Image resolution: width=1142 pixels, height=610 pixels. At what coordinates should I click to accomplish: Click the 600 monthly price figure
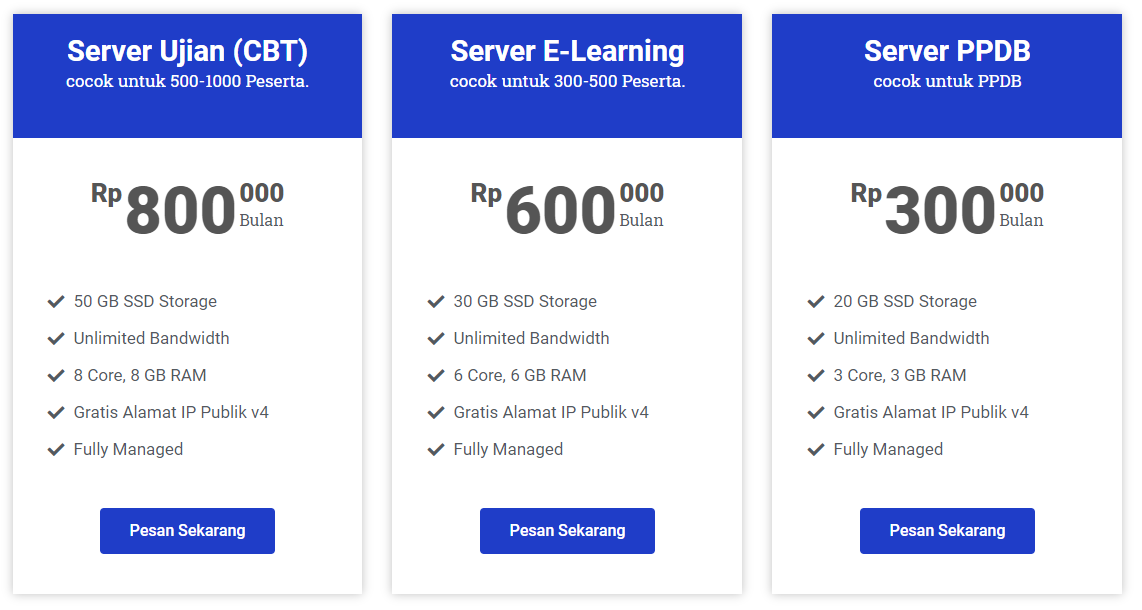coord(561,212)
